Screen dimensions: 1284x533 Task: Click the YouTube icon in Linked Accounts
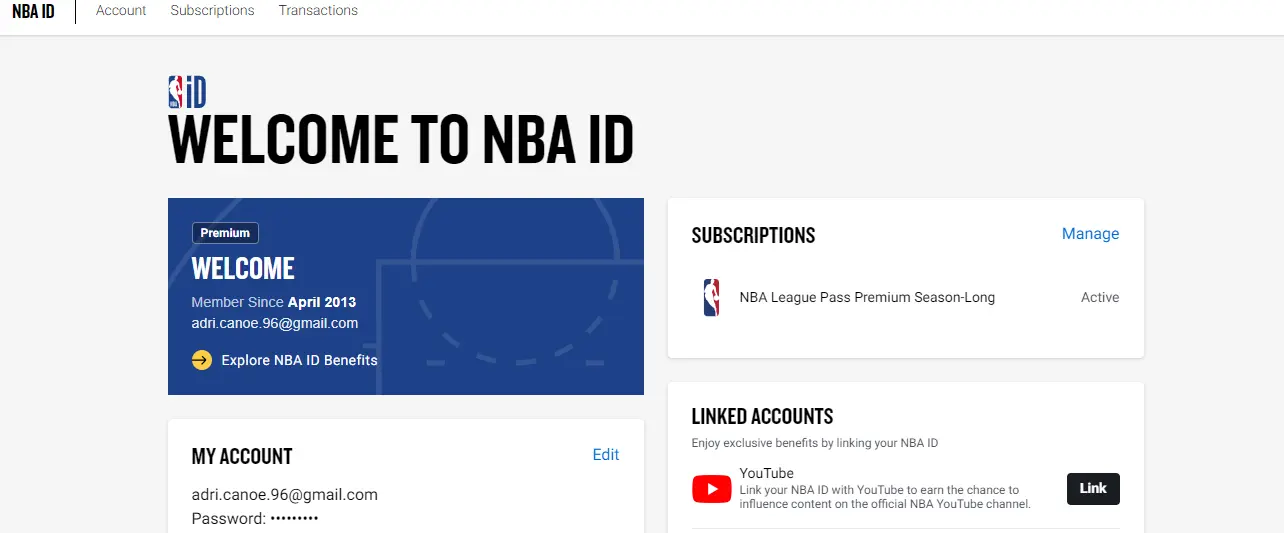click(x=712, y=489)
